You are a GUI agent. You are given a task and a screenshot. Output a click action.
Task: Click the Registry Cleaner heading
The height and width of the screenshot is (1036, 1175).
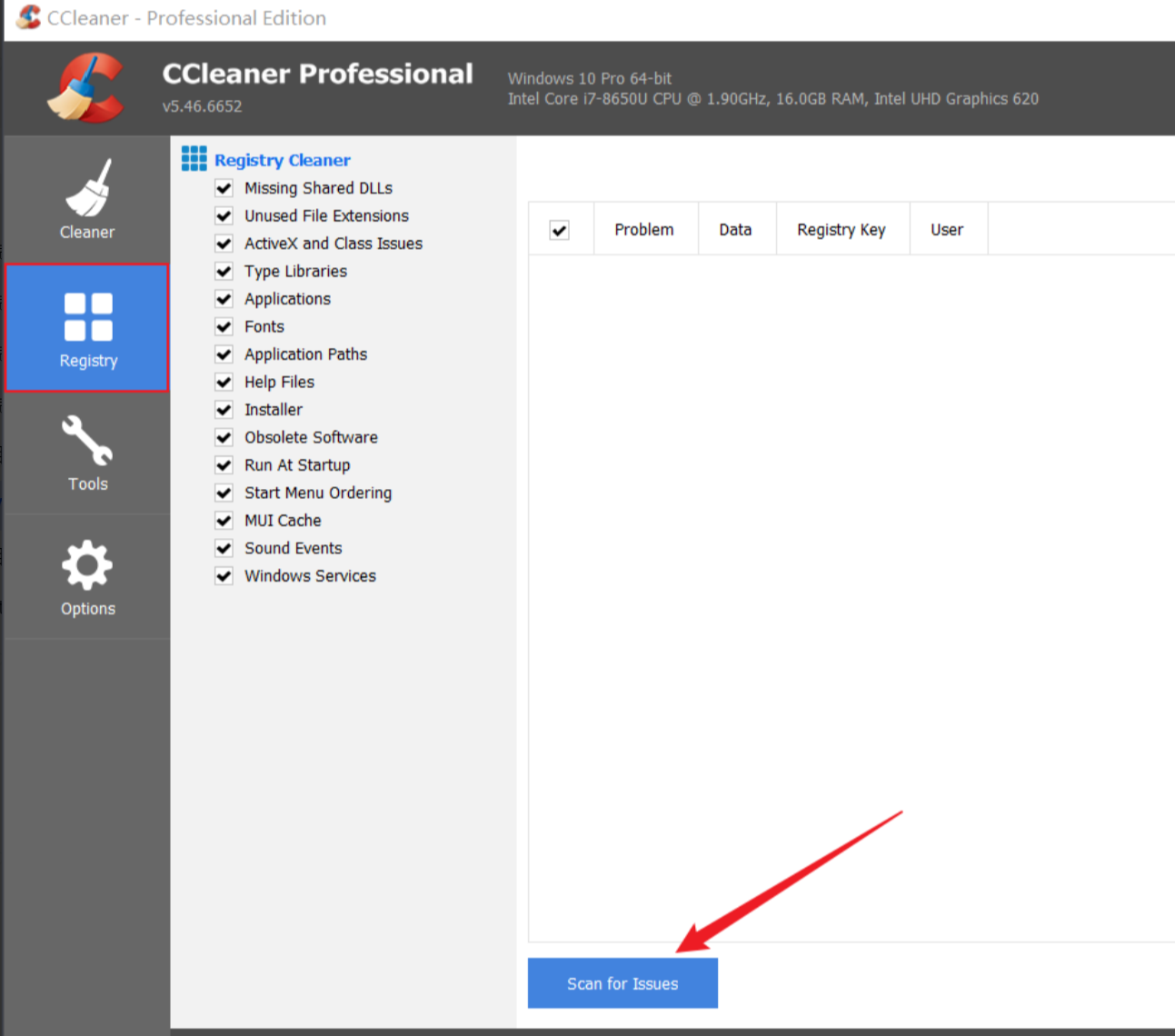[283, 160]
